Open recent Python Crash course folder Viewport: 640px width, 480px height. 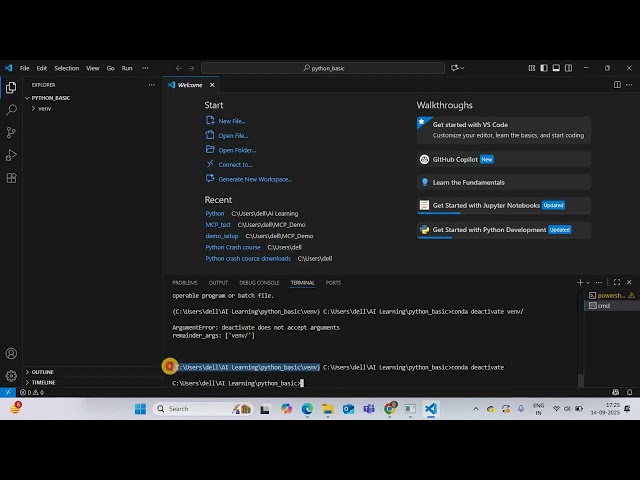tap(233, 247)
